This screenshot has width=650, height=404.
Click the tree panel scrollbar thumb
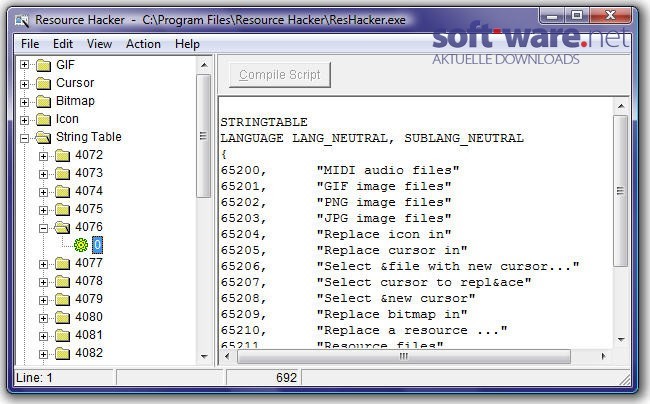coord(204,136)
